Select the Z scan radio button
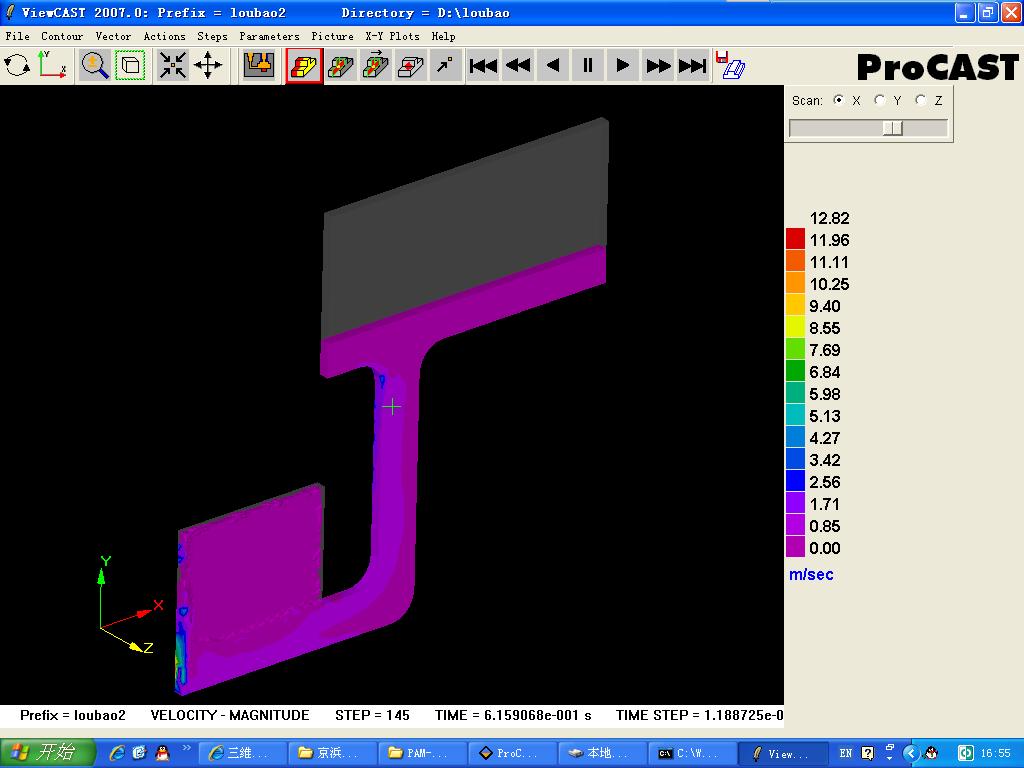The height and width of the screenshot is (768, 1024). (921, 100)
